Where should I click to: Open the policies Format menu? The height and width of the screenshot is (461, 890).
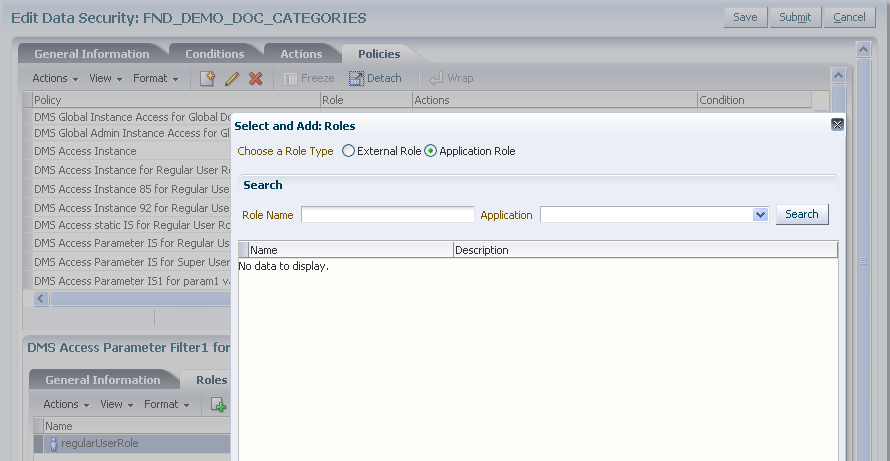[x=156, y=78]
